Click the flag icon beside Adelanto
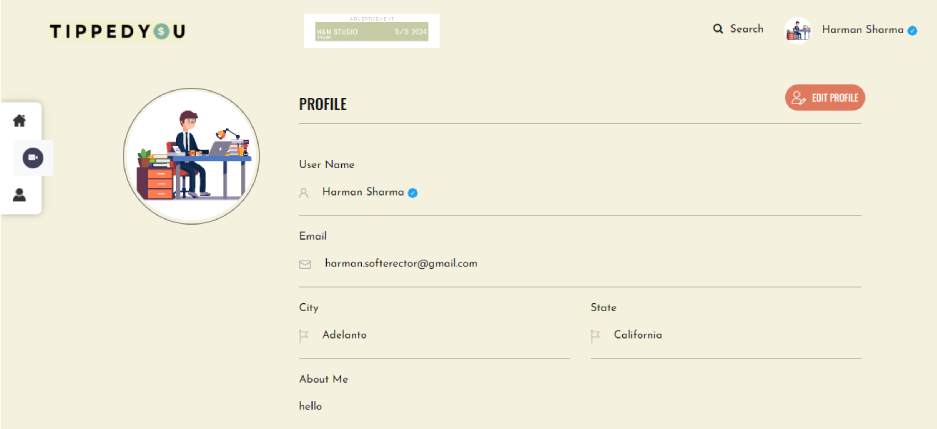This screenshot has height=429, width=937. (x=304, y=336)
